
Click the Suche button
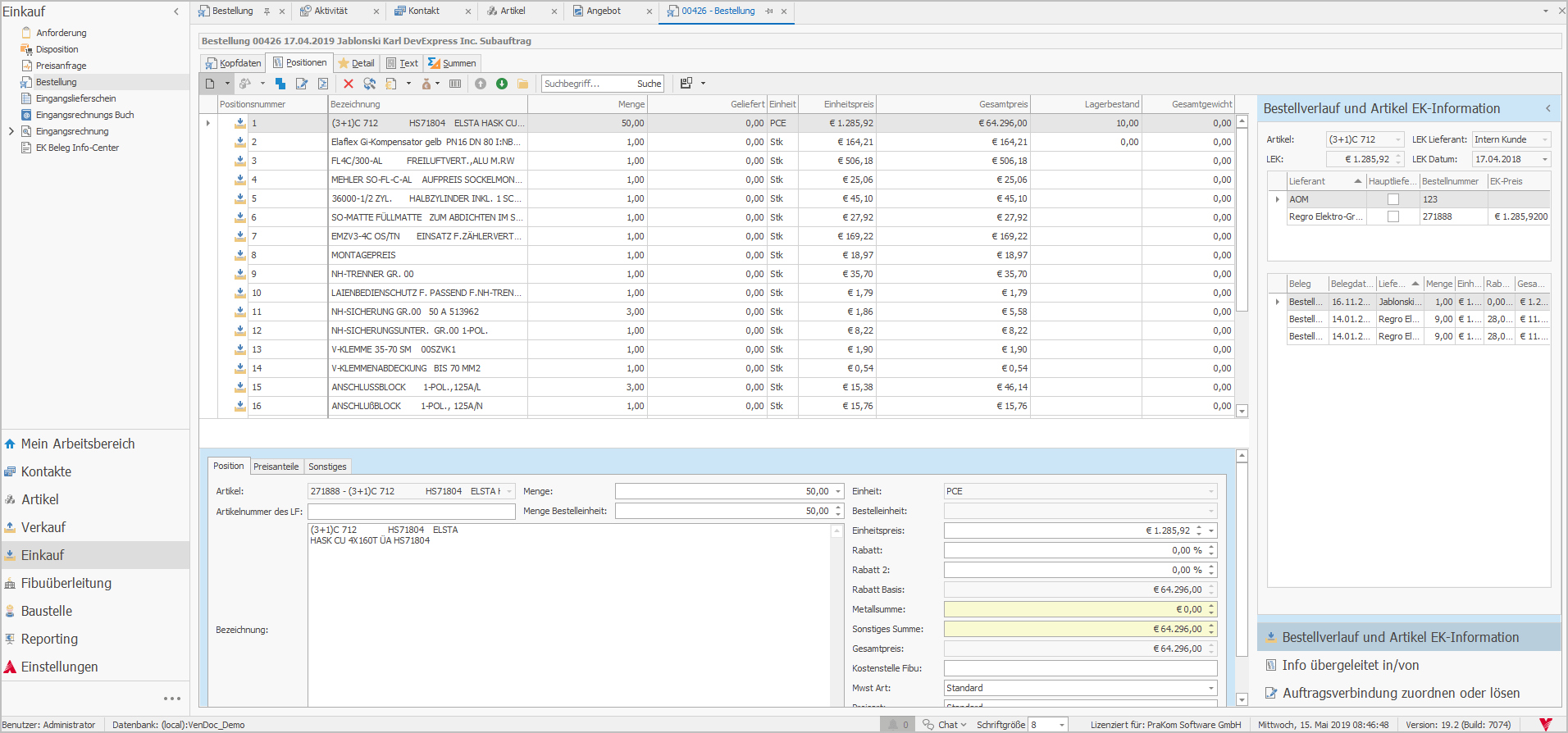coord(649,84)
